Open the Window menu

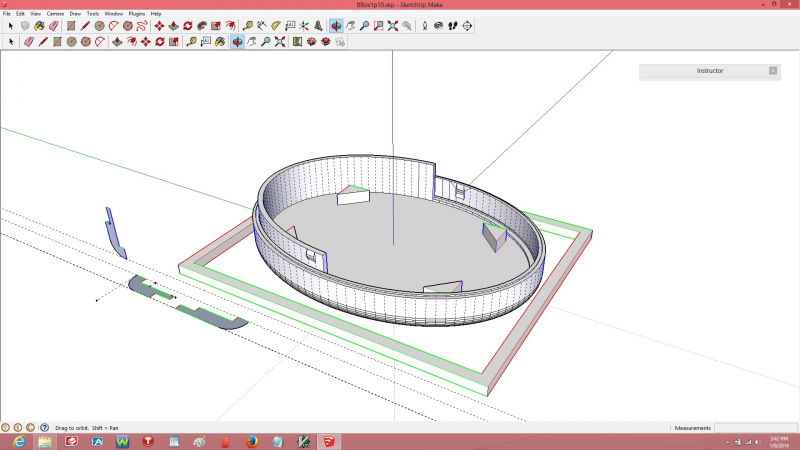(x=114, y=13)
